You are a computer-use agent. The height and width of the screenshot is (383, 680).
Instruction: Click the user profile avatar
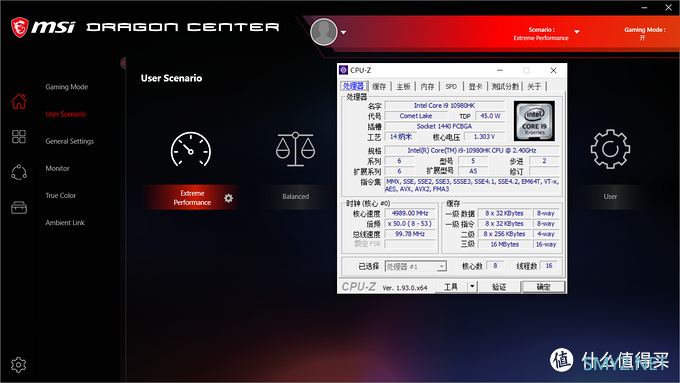click(324, 32)
